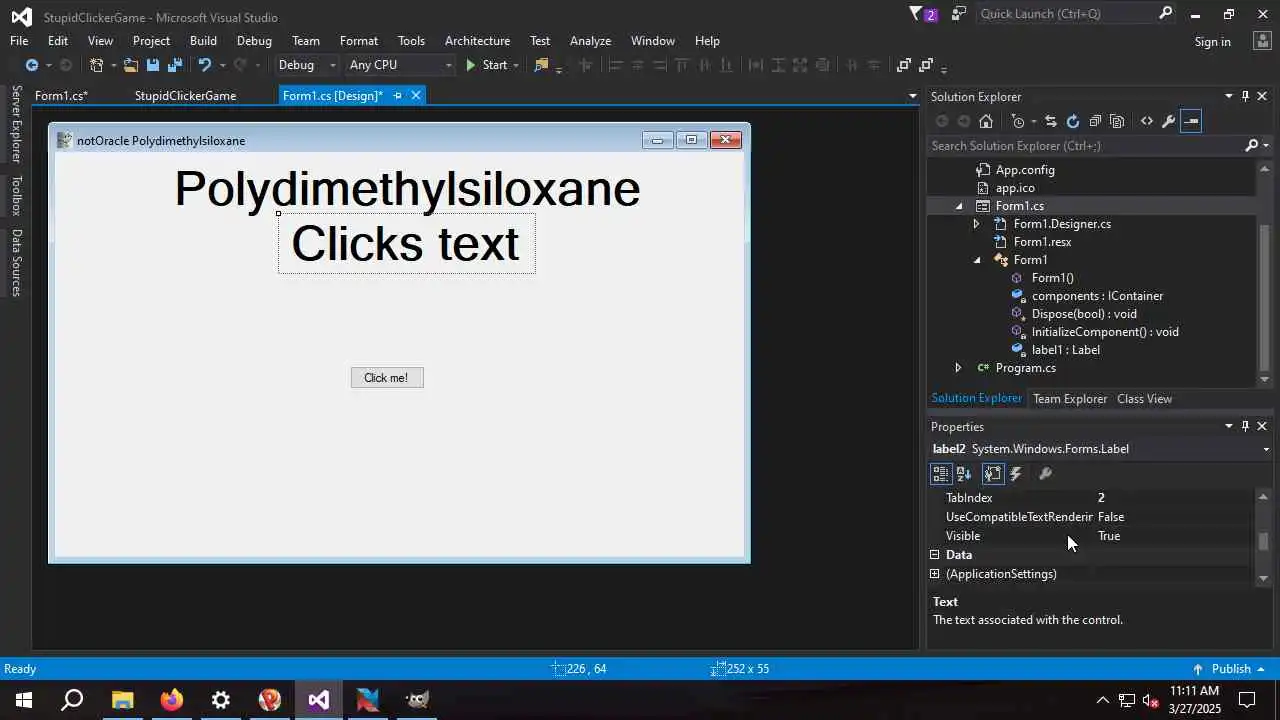This screenshot has width=1280, height=720.
Task: Switch Properties to Alphabetical sorting
Action: click(x=964, y=474)
